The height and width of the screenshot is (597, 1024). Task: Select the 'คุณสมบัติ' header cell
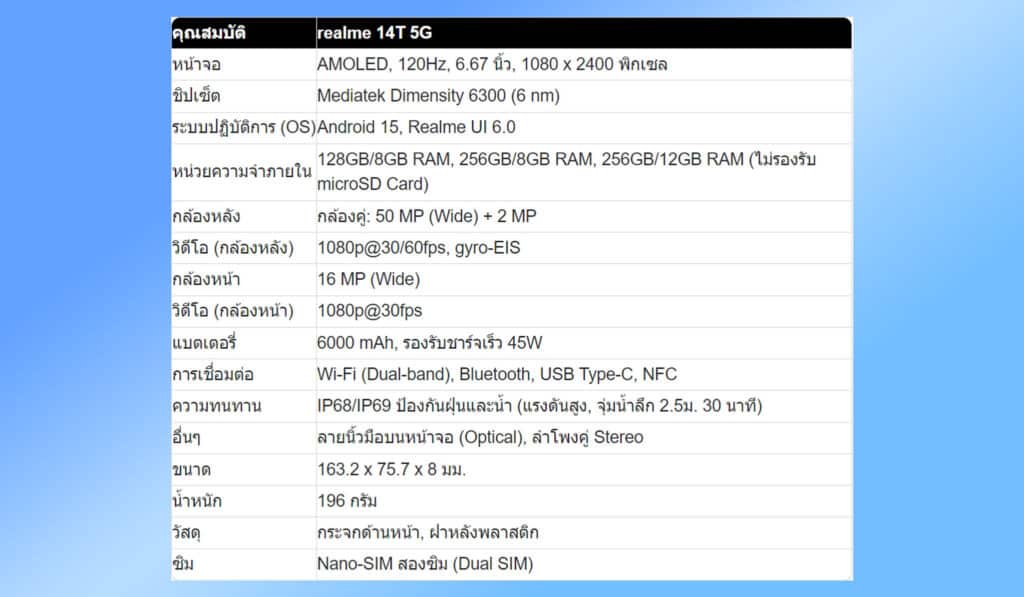point(244,33)
